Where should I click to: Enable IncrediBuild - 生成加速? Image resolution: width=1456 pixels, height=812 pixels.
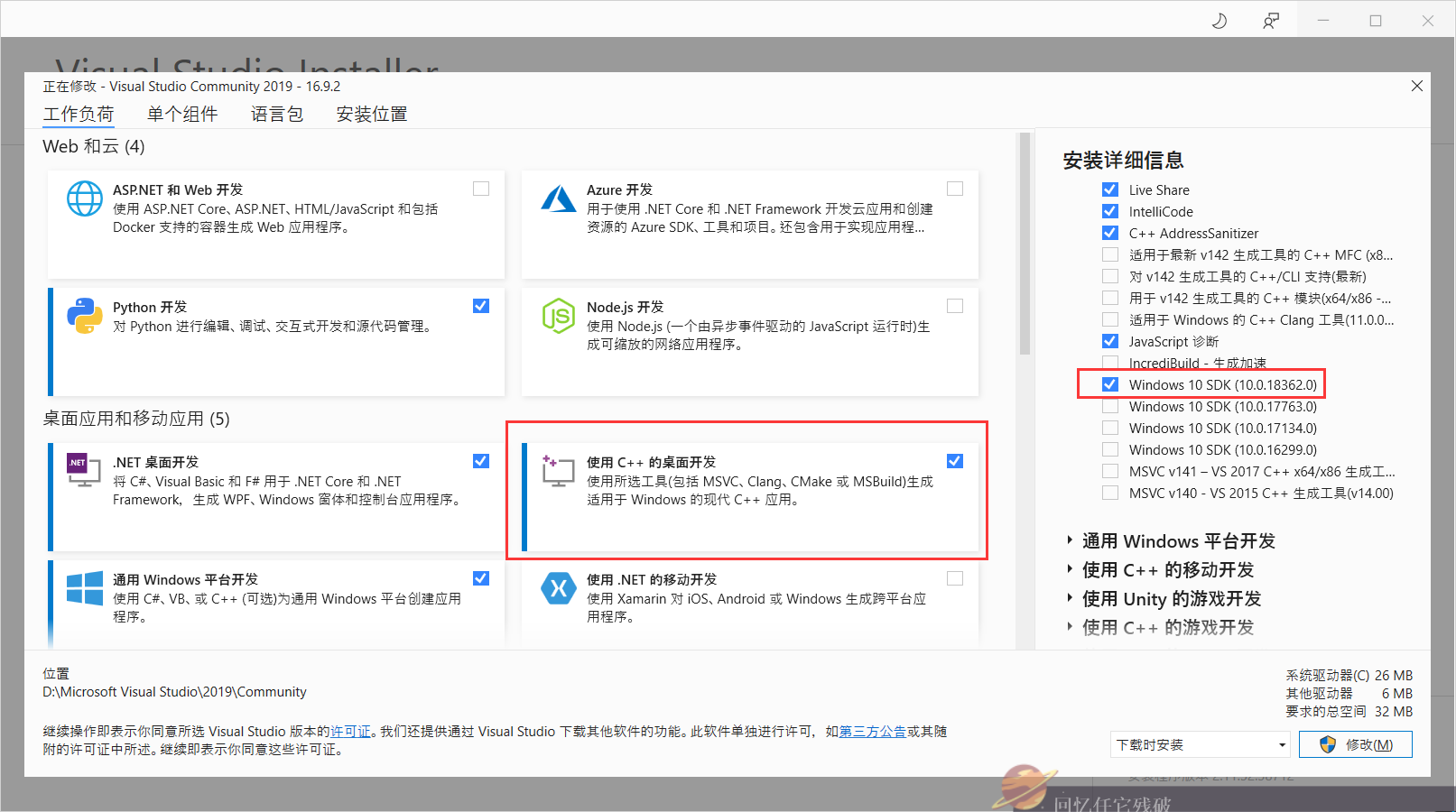1109,362
